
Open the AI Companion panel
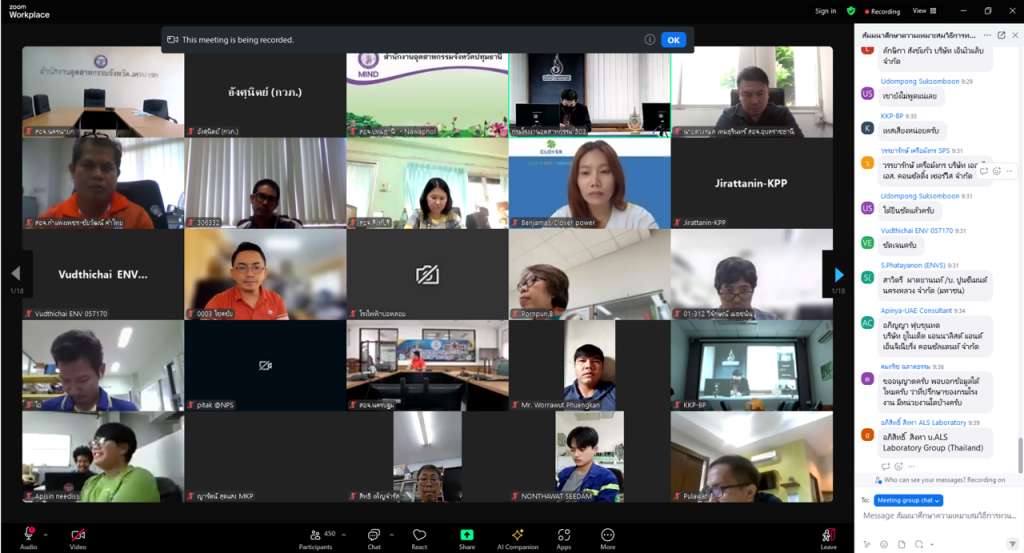click(517, 537)
